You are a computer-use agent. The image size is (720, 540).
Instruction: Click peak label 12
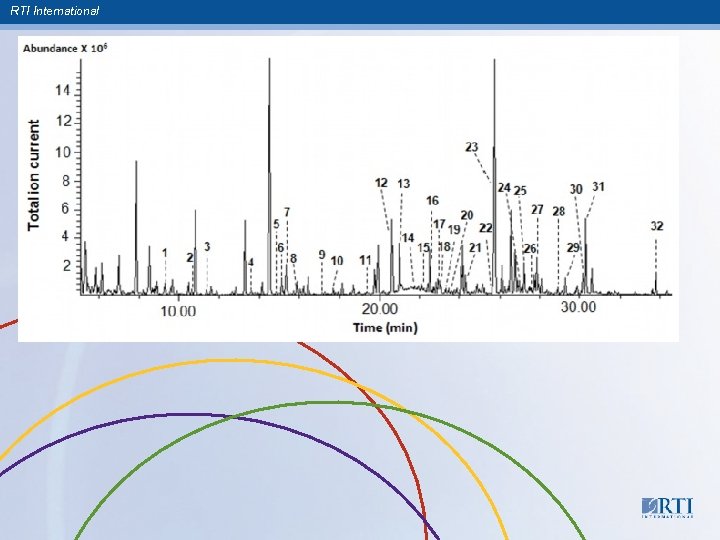click(381, 183)
